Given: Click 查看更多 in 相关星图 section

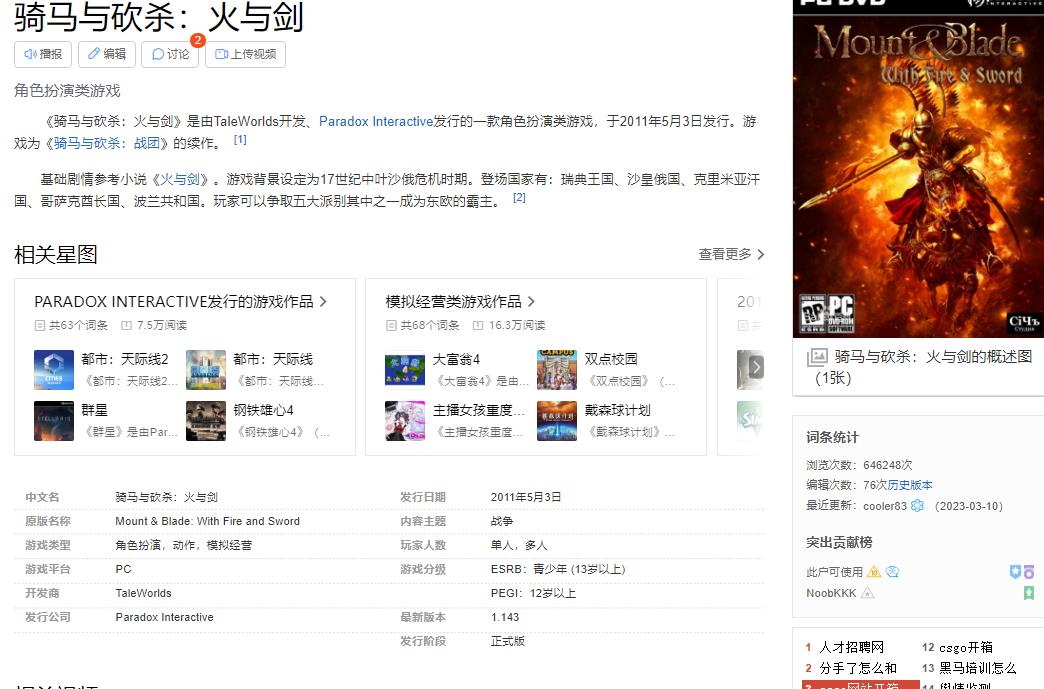Looking at the screenshot, I should [x=731, y=254].
